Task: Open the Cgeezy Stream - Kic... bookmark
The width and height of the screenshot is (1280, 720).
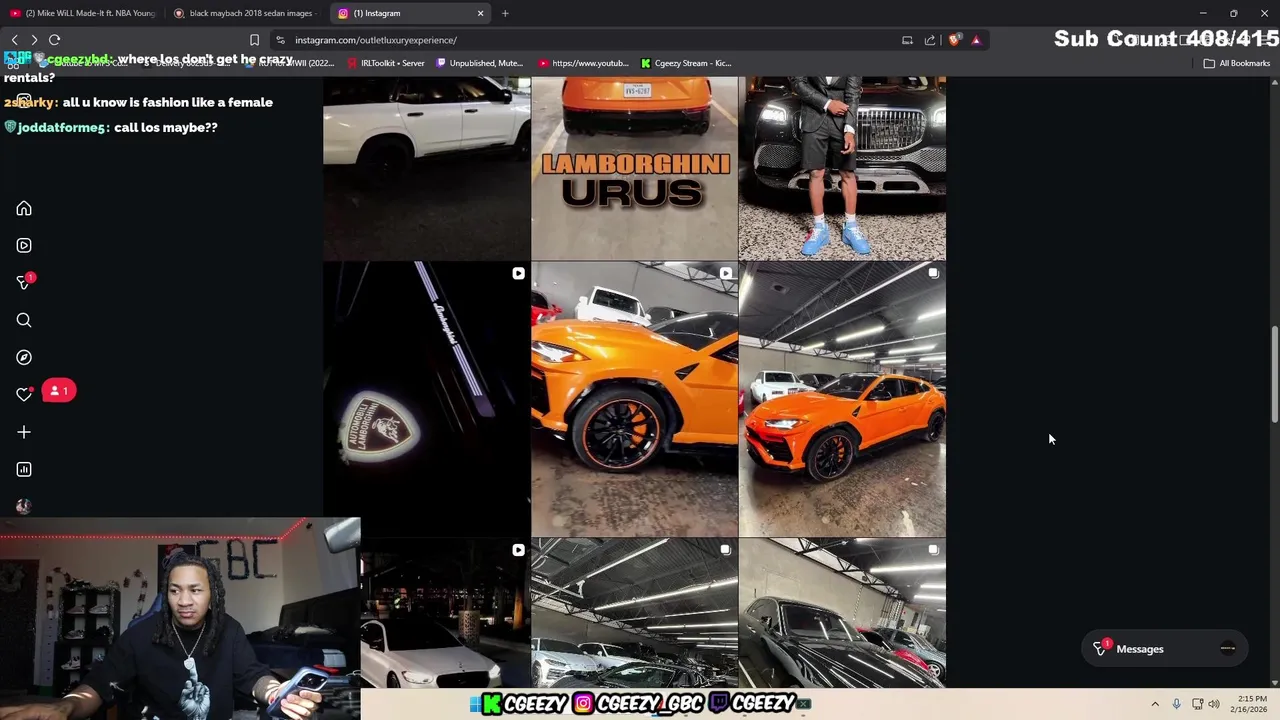Action: coord(686,63)
